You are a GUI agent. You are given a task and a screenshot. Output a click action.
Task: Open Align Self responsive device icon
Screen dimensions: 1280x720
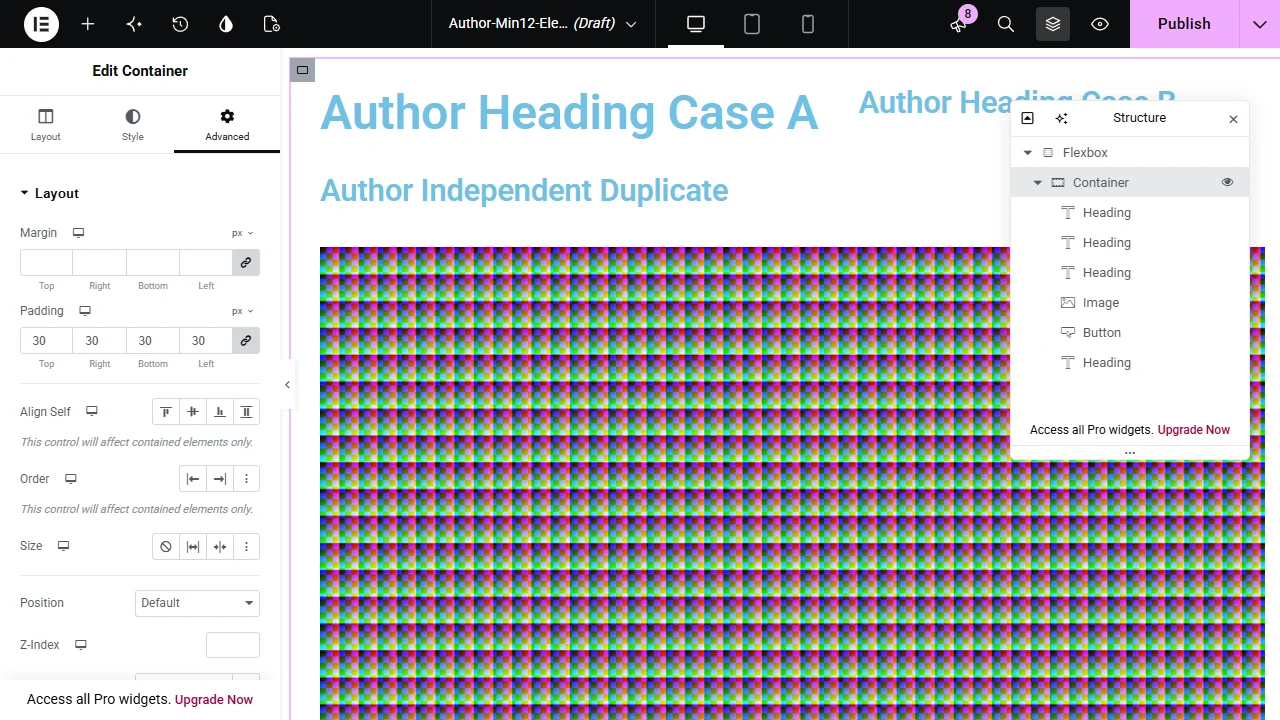click(92, 411)
